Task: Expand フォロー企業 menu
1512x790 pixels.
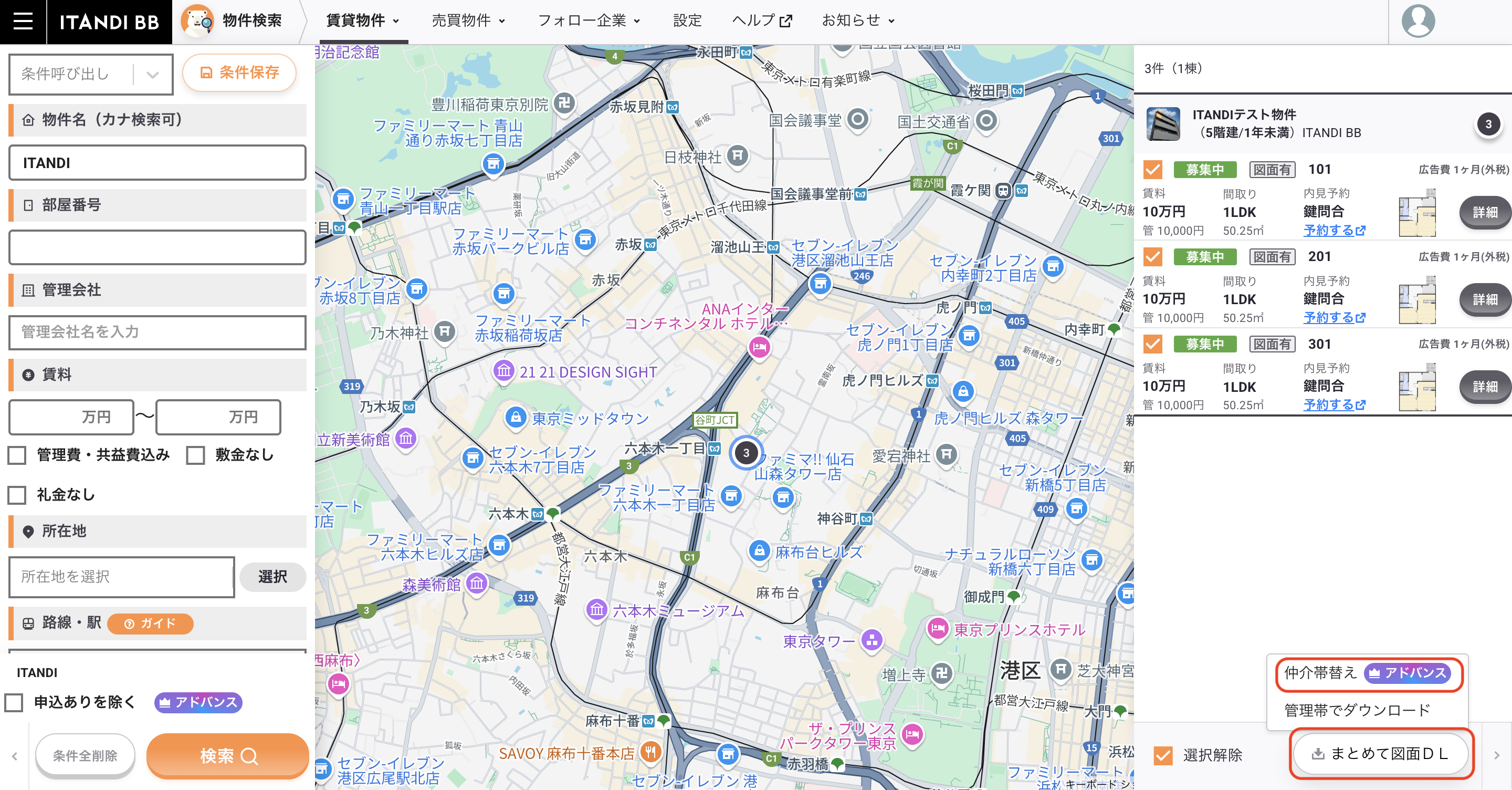Action: 589,20
